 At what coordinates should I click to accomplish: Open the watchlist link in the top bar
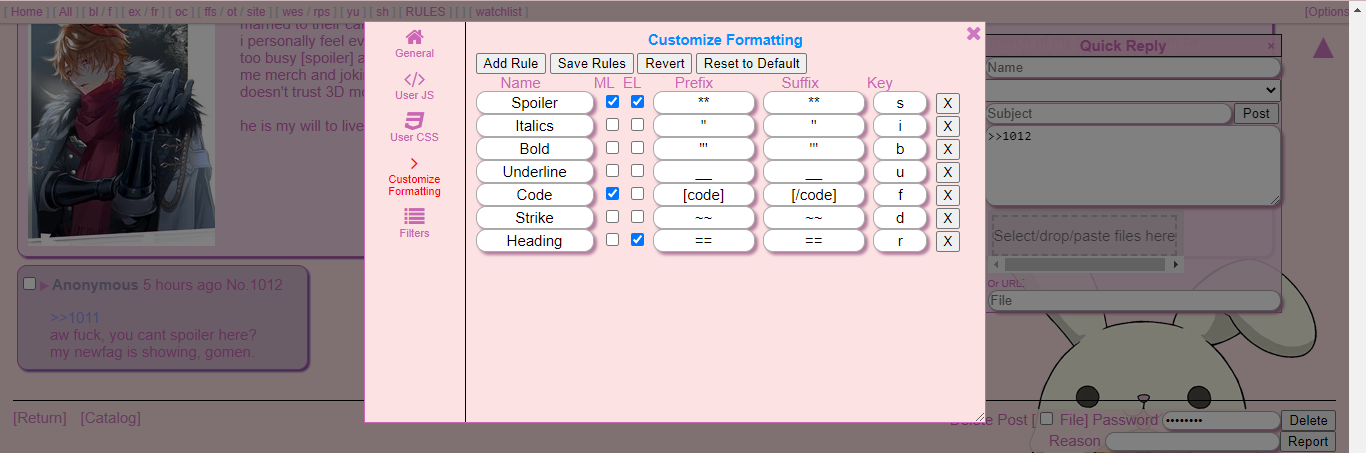[x=498, y=12]
